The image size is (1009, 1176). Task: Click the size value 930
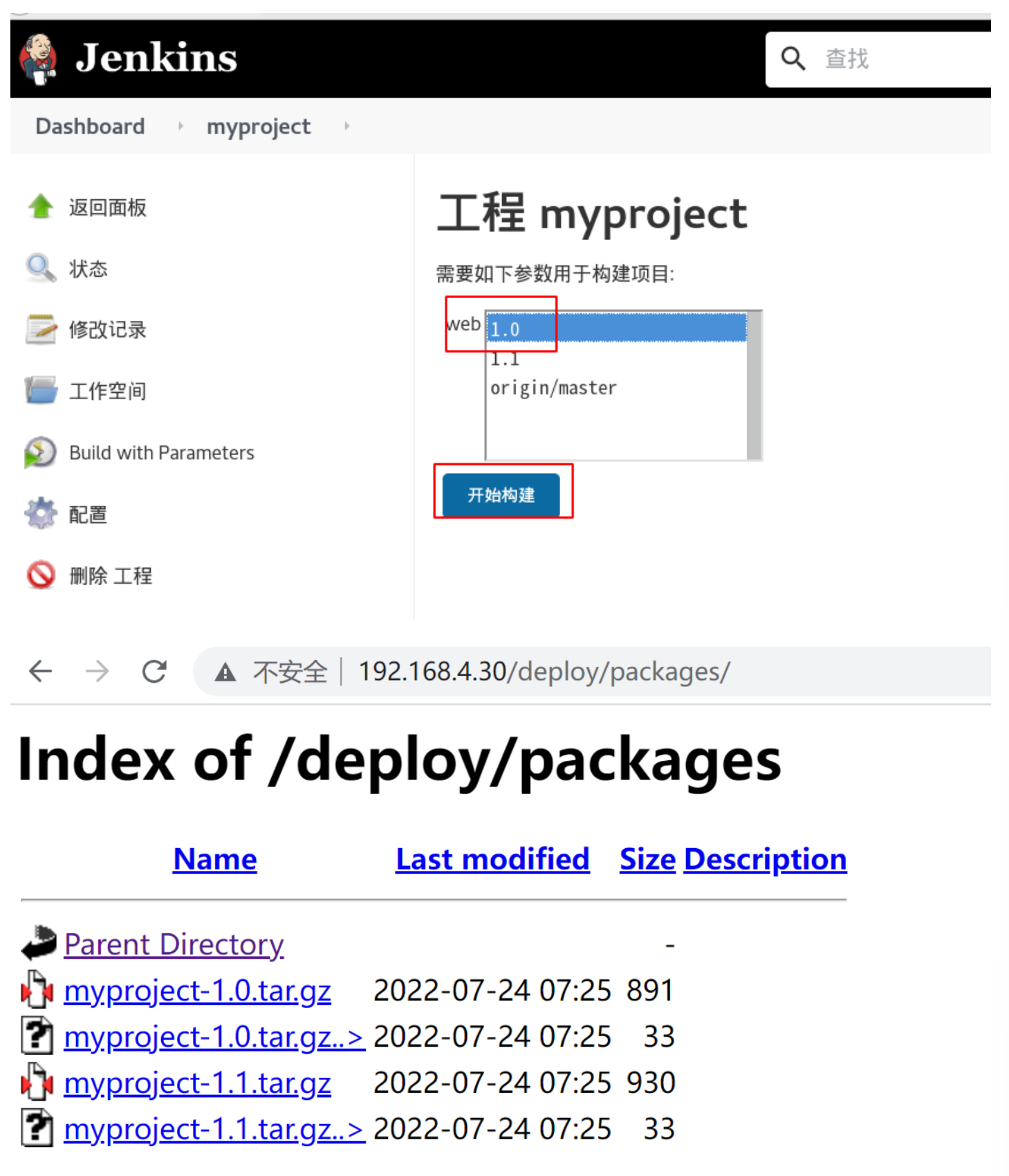point(651,1083)
